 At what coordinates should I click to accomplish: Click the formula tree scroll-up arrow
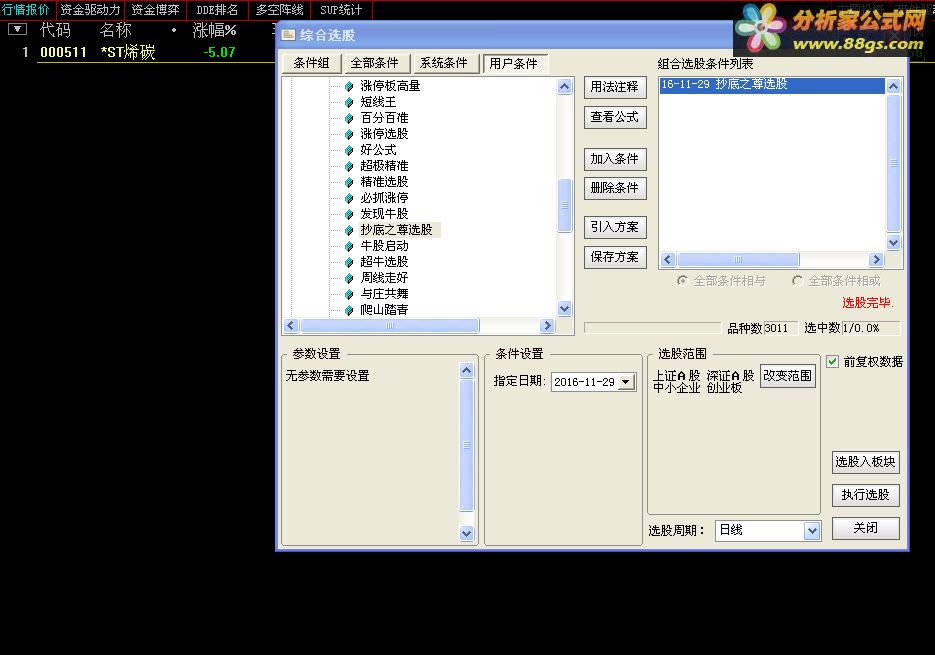pyautogui.click(x=564, y=87)
